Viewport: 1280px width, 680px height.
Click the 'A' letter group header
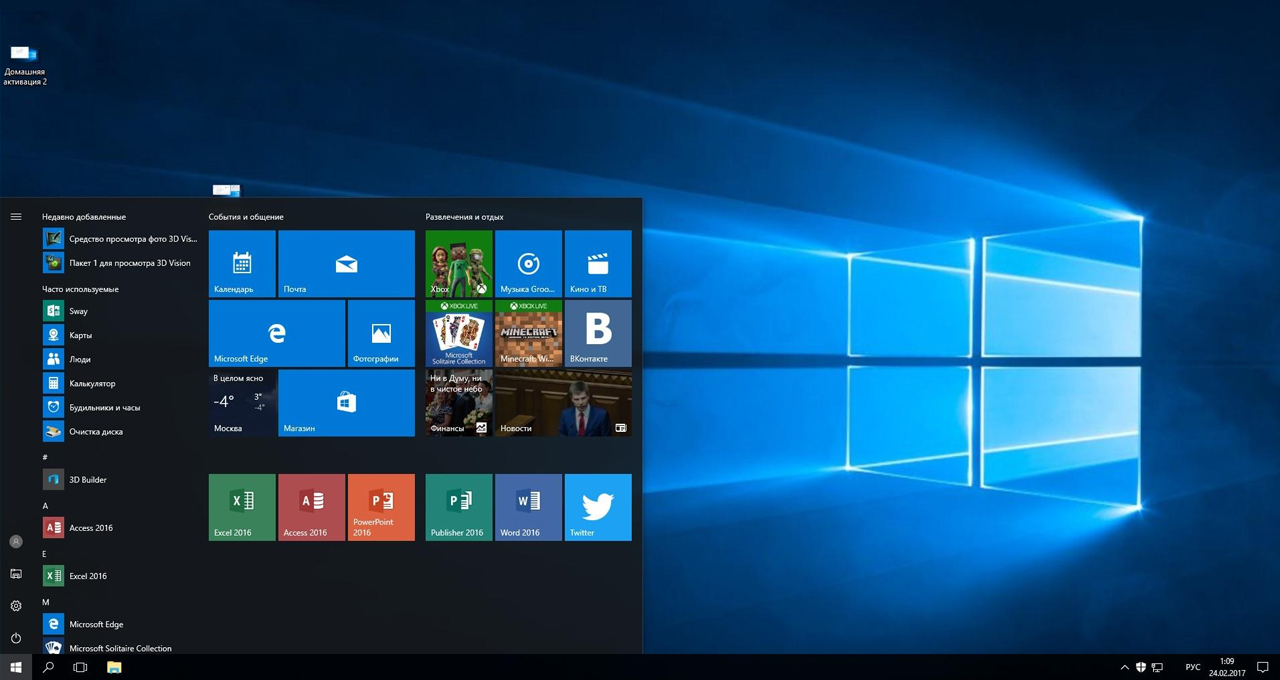[45, 506]
